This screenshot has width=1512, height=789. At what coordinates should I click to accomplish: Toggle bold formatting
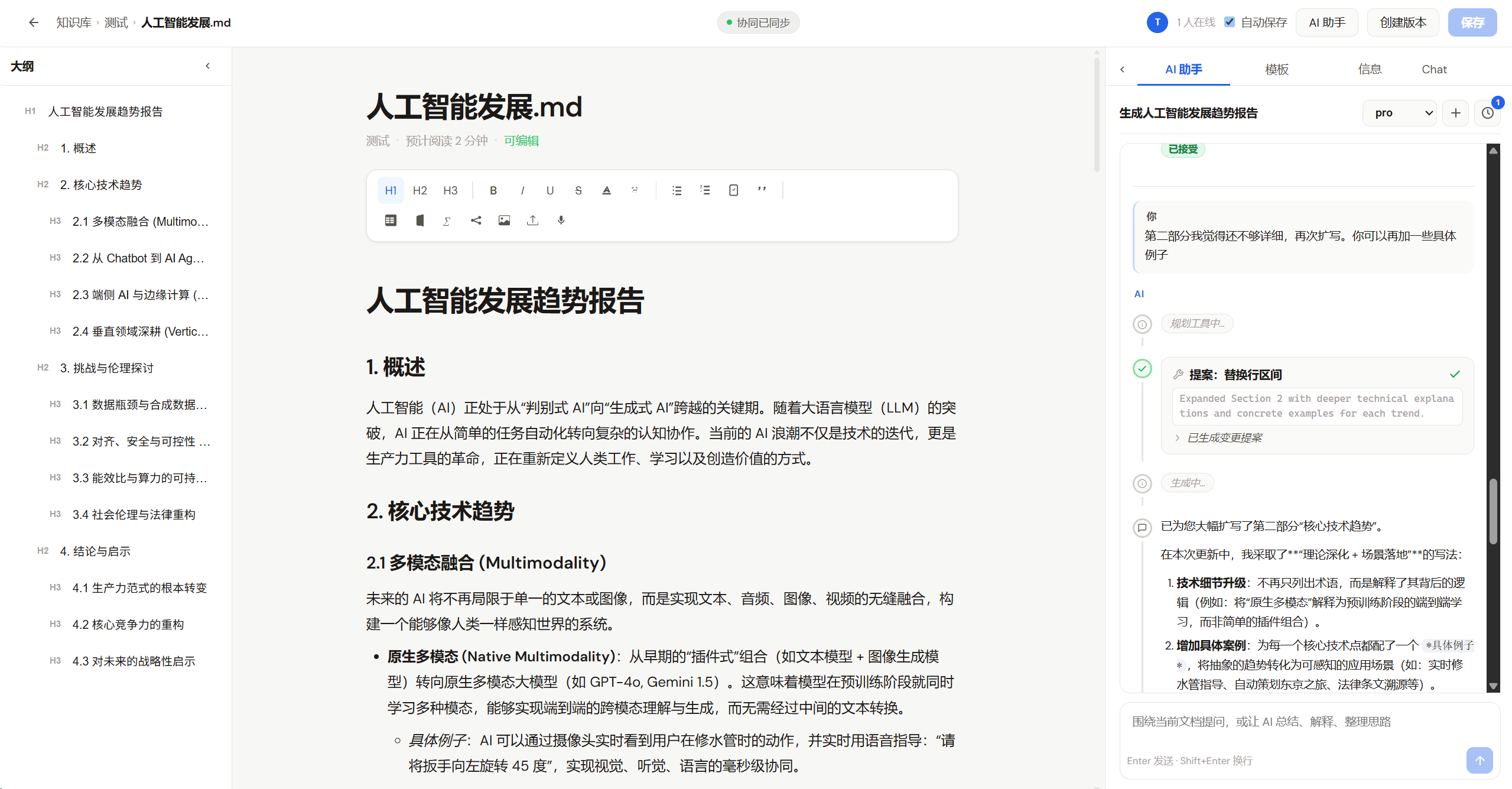click(493, 190)
